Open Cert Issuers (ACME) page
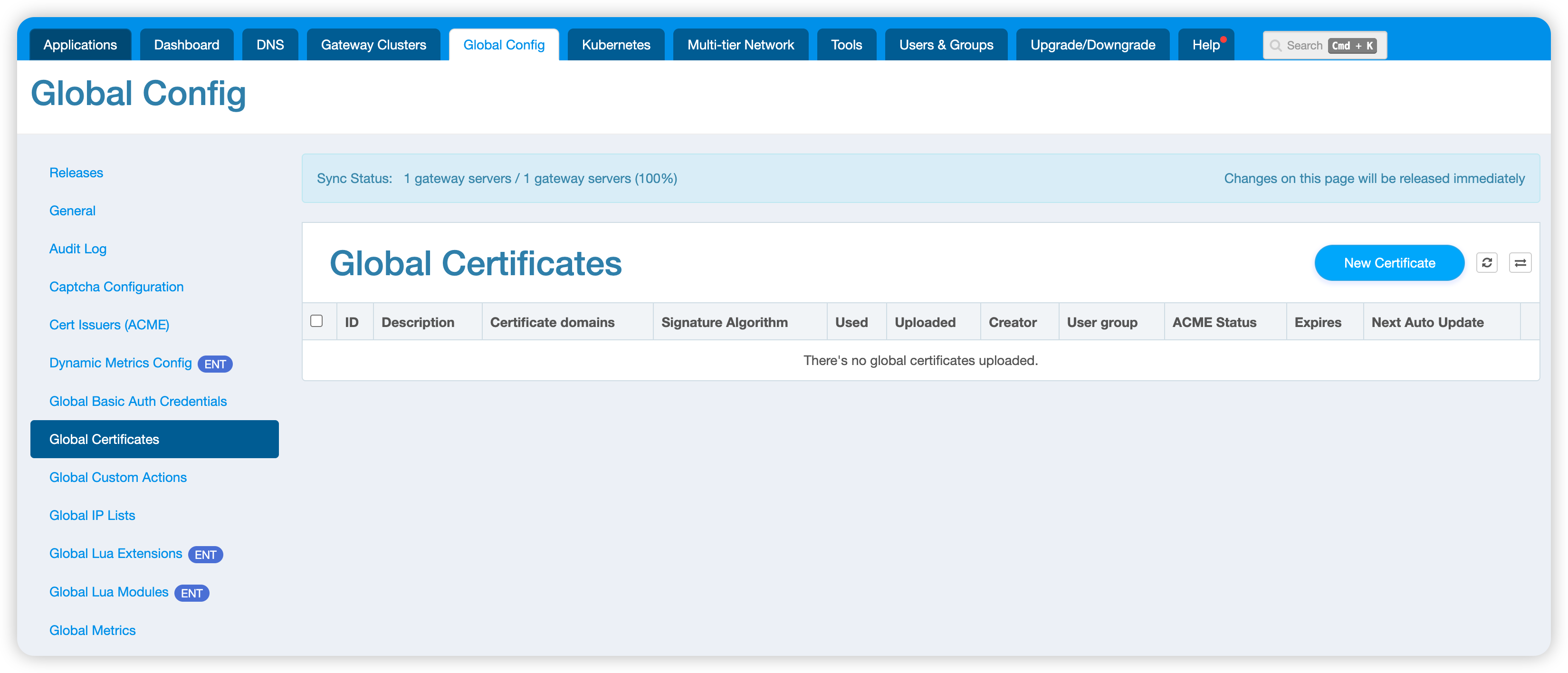This screenshot has height=673, width=1568. point(109,325)
